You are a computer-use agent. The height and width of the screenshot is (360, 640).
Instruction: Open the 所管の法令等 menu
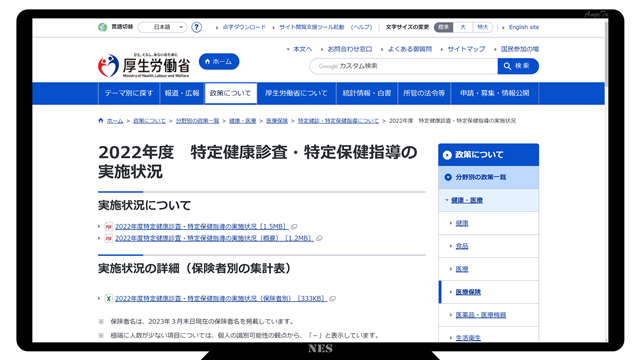click(x=424, y=93)
